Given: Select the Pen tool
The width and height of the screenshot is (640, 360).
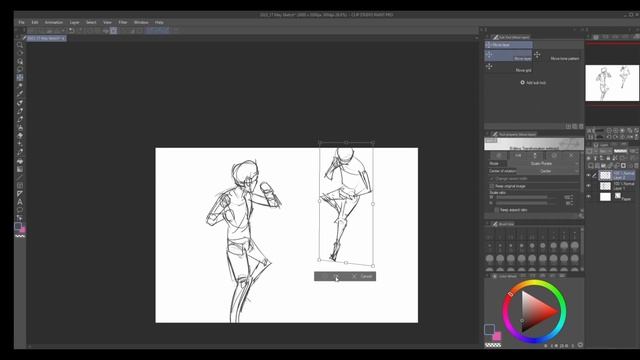Looking at the screenshot, I should pyautogui.click(x=20, y=103).
